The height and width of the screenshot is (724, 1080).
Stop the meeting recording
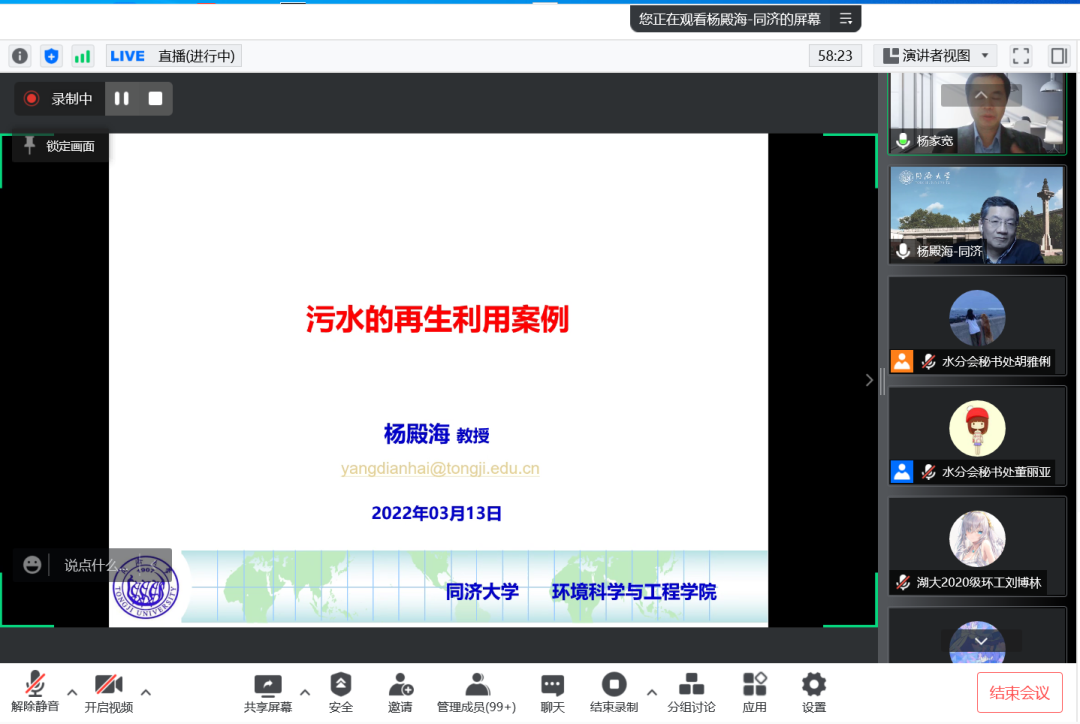[x=156, y=99]
